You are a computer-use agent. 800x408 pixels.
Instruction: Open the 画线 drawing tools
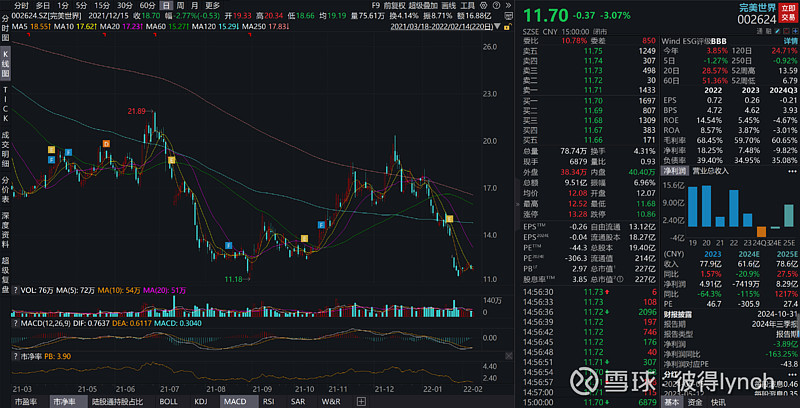point(448,6)
